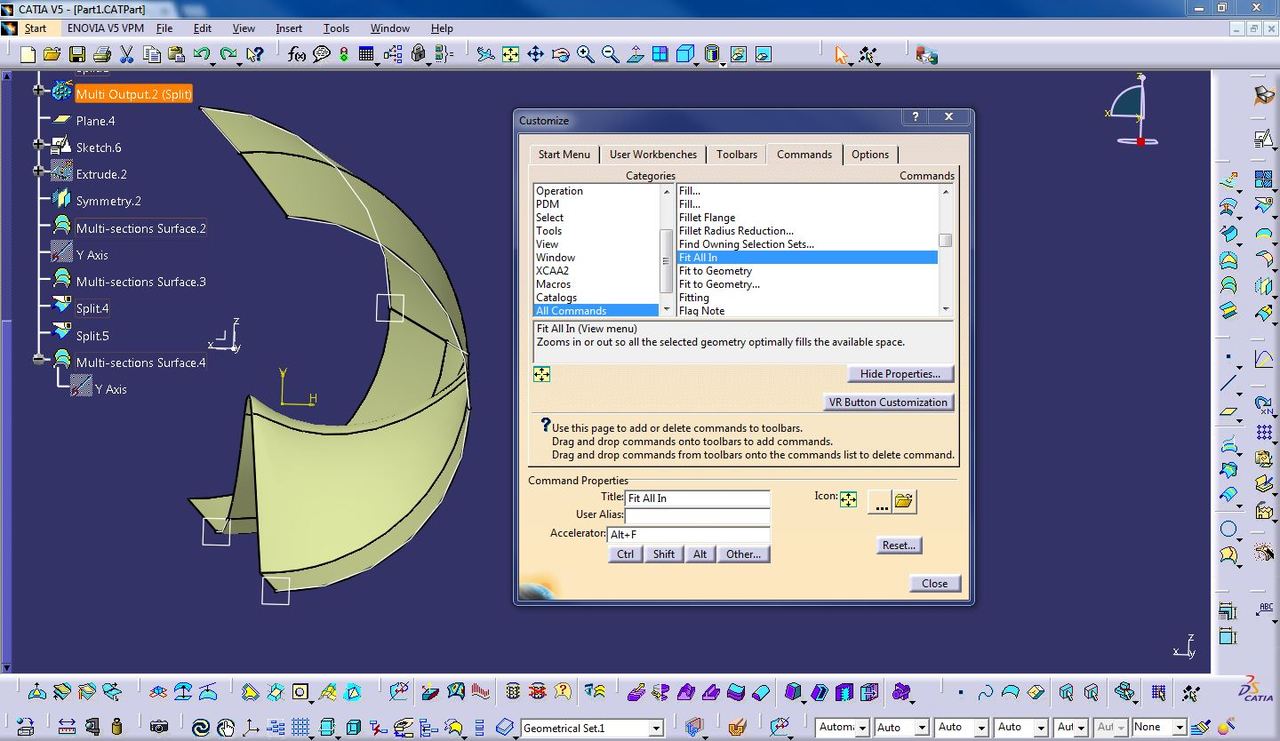This screenshot has width=1280, height=741.
Task: Open the Insert menu
Action: [289, 28]
